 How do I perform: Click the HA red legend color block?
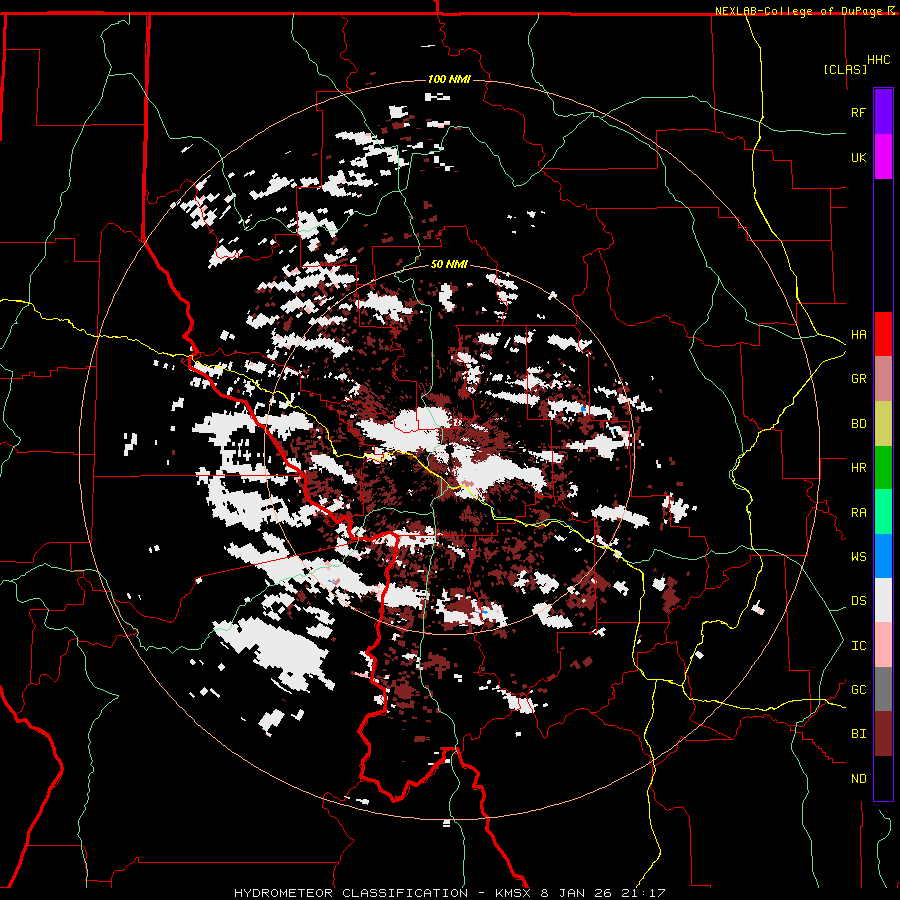[883, 334]
